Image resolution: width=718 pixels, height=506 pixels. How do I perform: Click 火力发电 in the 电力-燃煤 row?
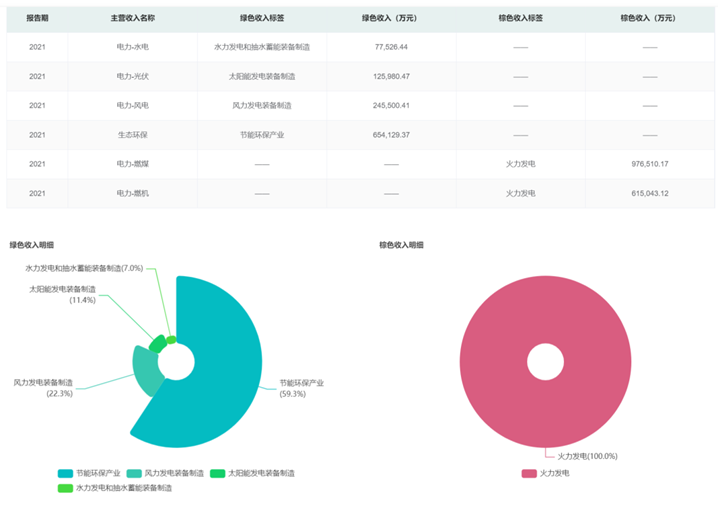521,164
